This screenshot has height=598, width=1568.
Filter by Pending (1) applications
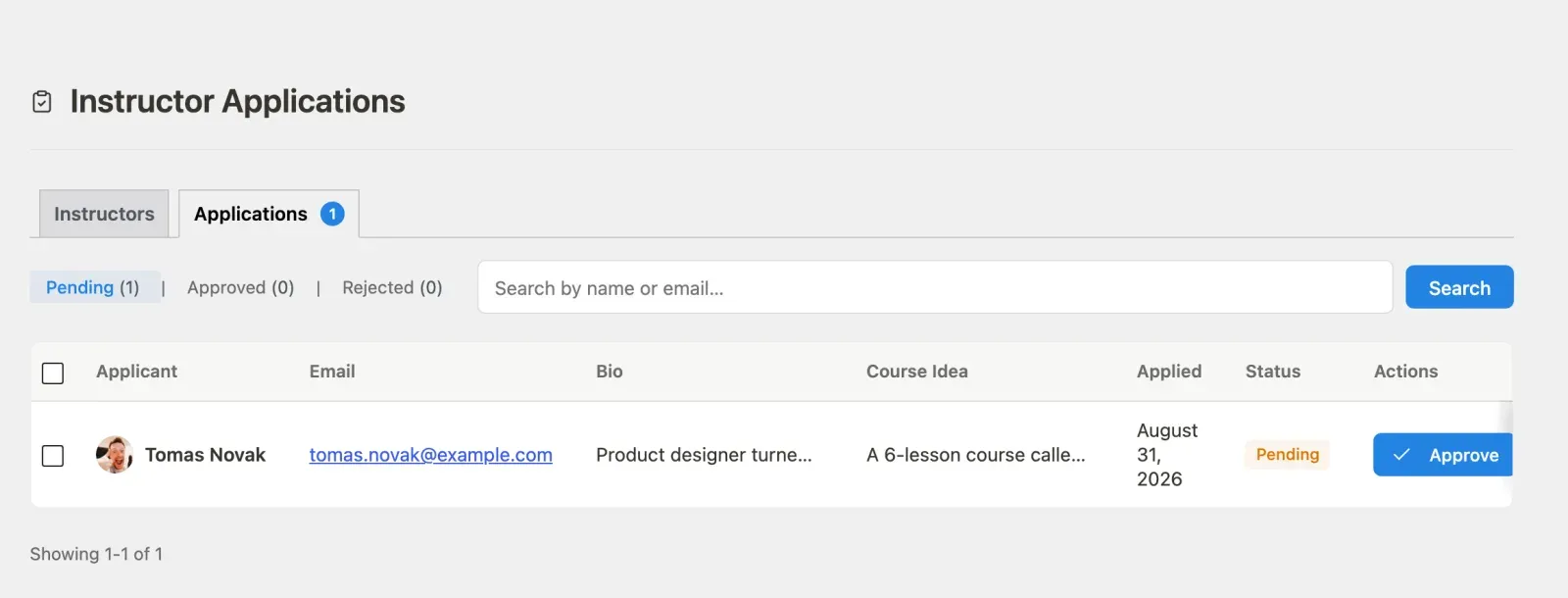[x=93, y=287]
